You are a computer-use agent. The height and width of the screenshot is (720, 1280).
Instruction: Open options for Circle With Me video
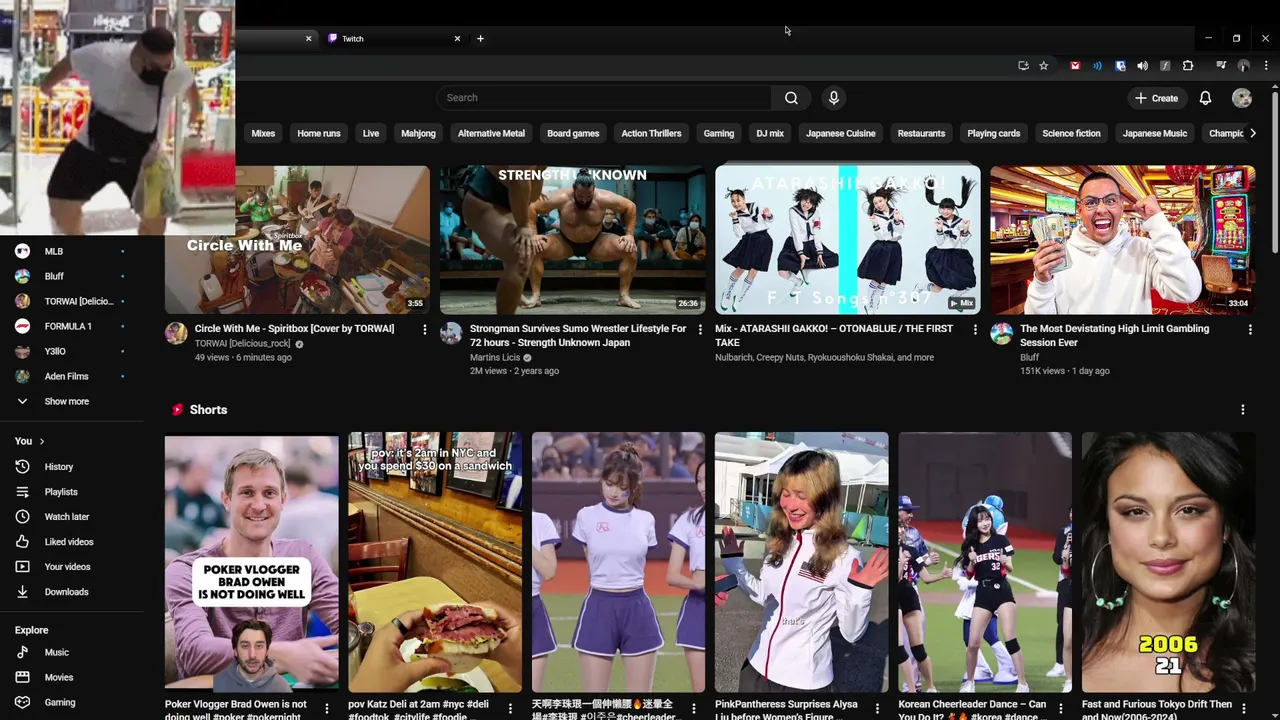pyautogui.click(x=424, y=329)
